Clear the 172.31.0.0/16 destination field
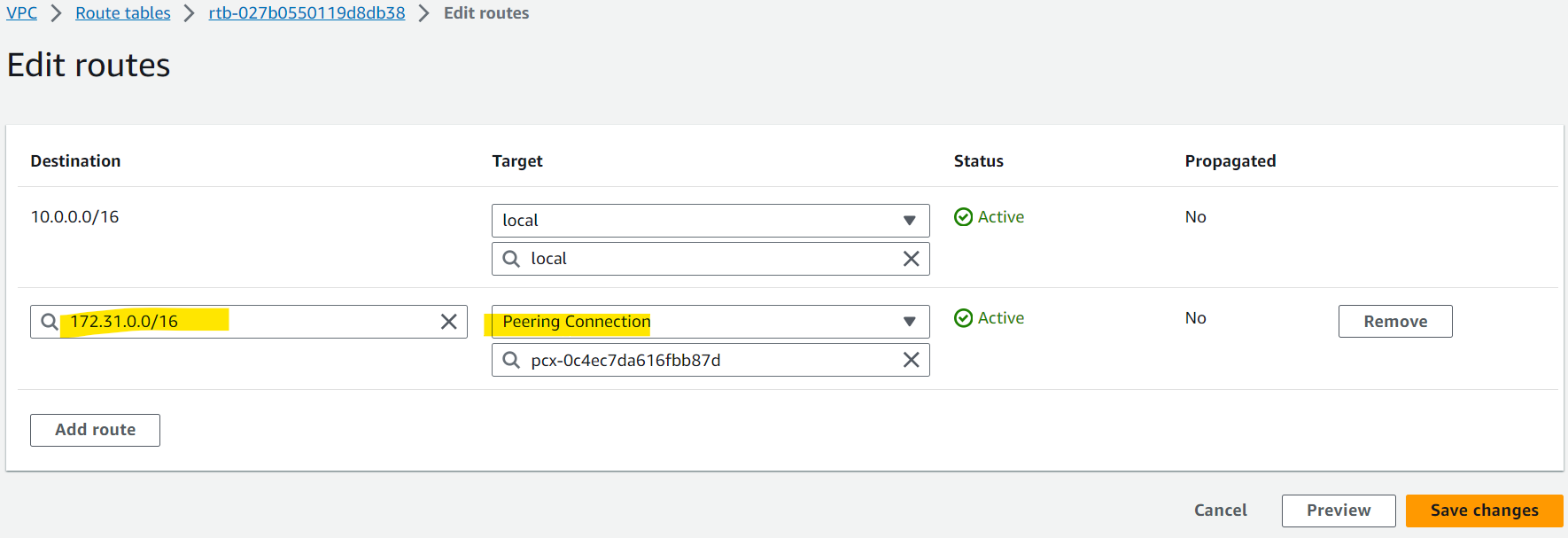 tap(448, 322)
